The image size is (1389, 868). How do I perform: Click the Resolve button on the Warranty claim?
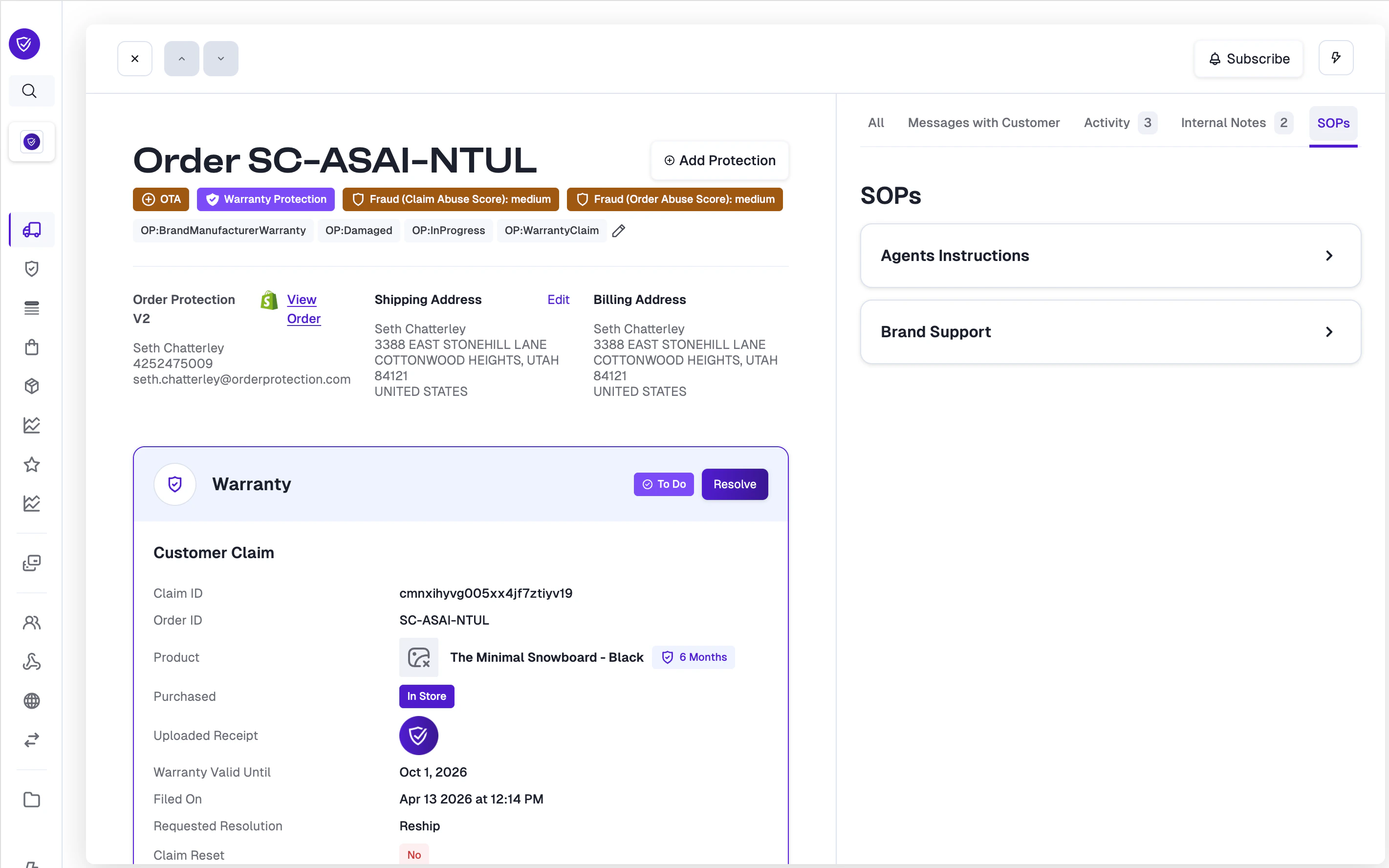click(x=735, y=484)
